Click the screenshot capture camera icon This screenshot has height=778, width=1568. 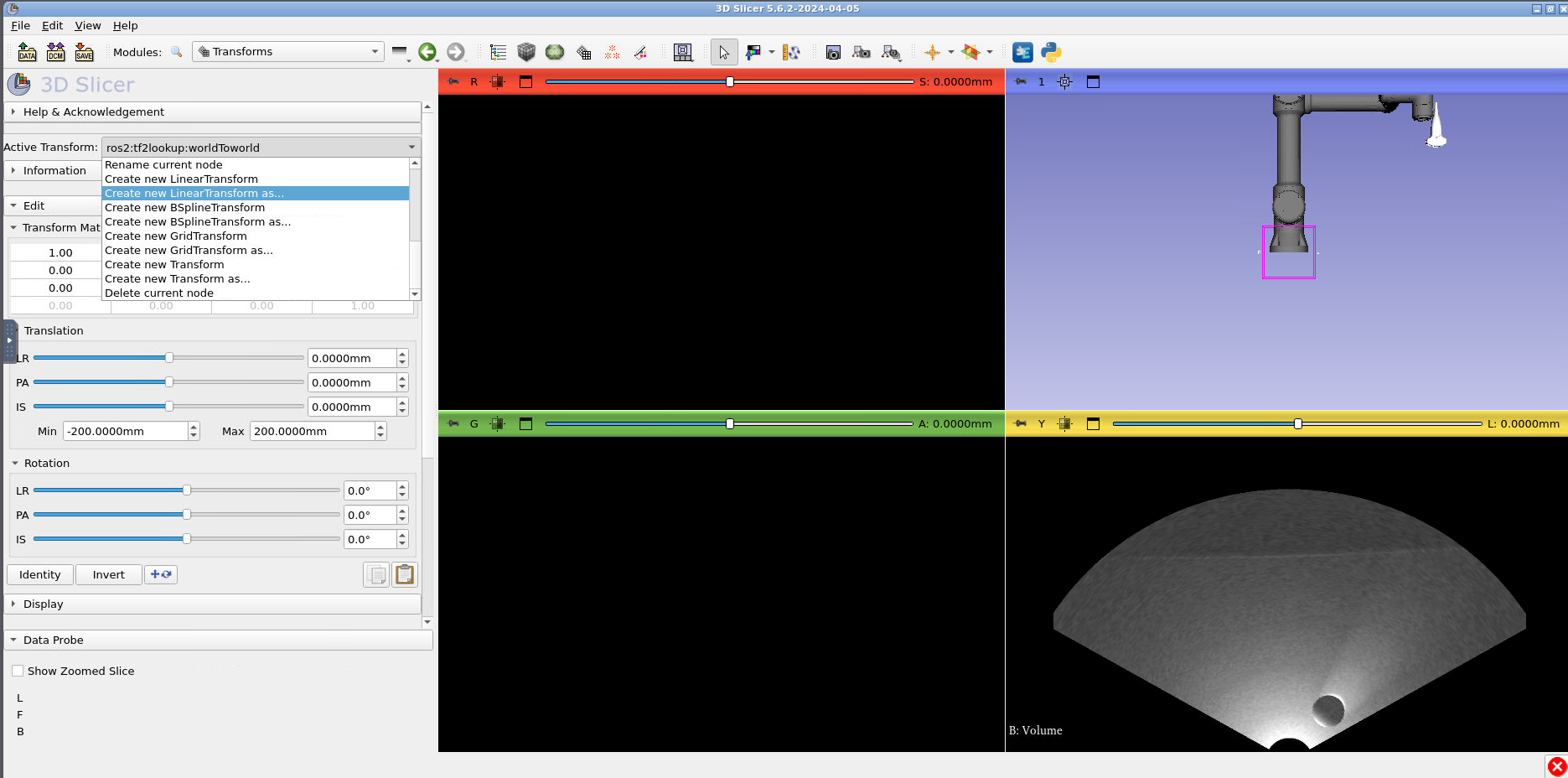tap(833, 52)
